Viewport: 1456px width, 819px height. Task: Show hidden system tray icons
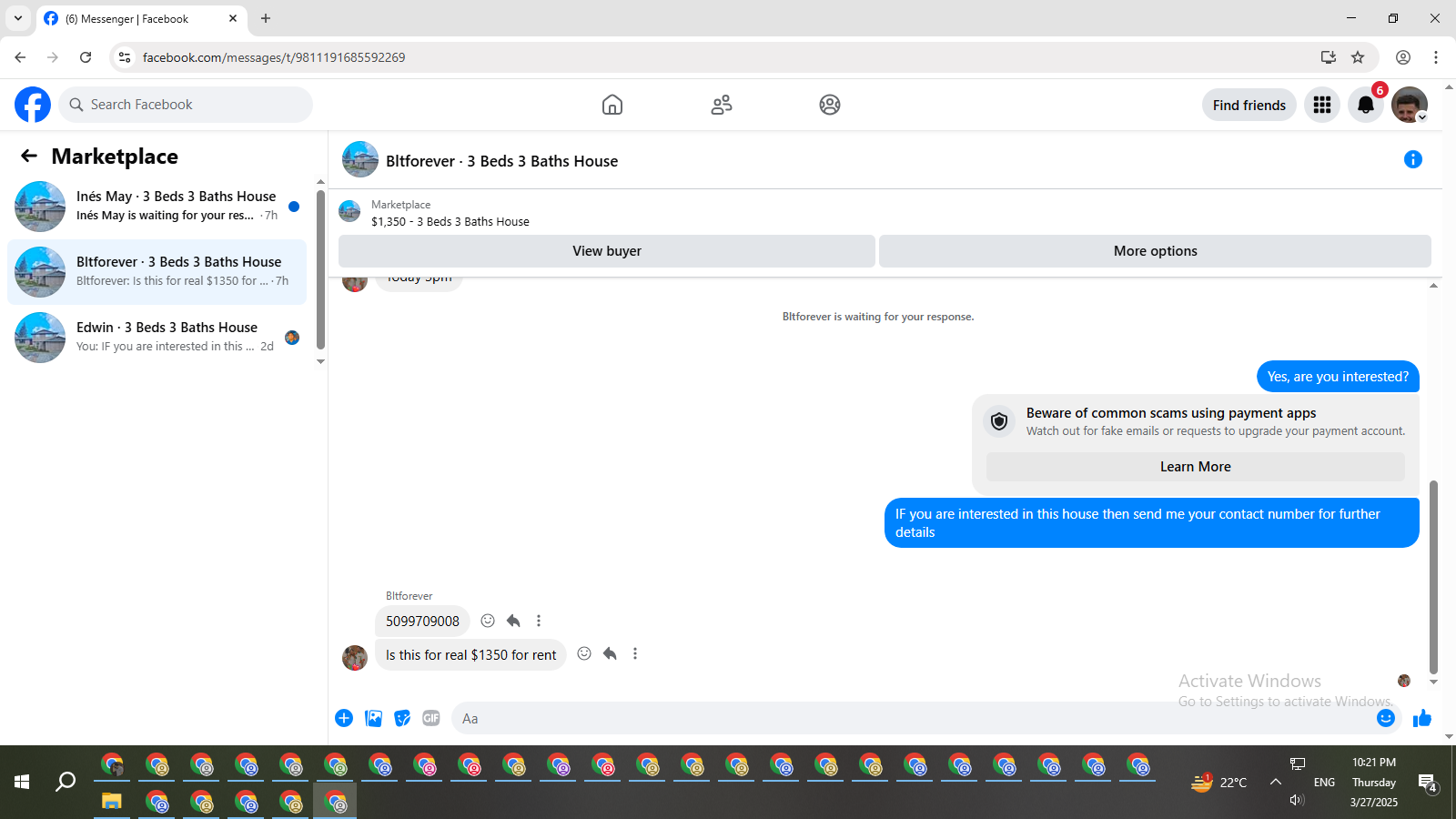[1276, 782]
